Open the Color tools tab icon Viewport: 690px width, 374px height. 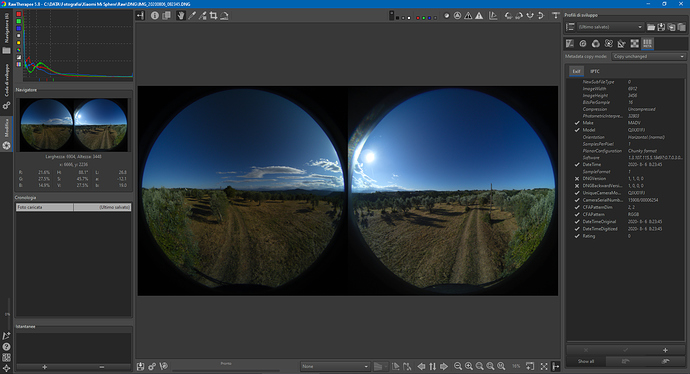(x=596, y=44)
